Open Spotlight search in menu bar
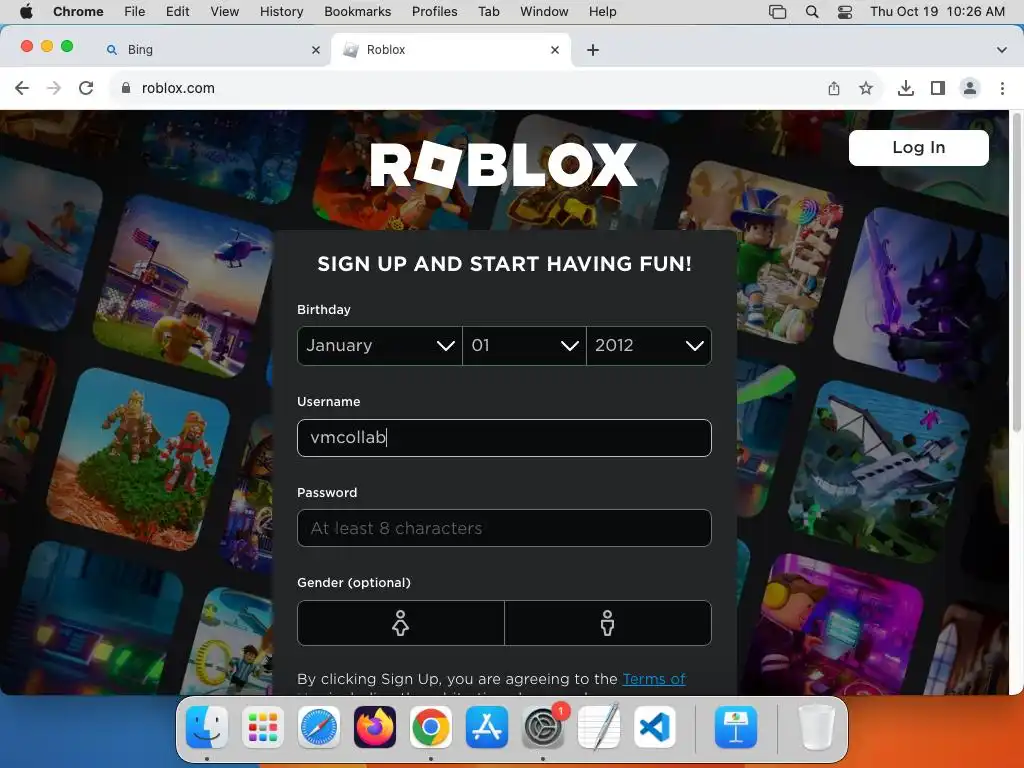1024x768 pixels. [812, 12]
